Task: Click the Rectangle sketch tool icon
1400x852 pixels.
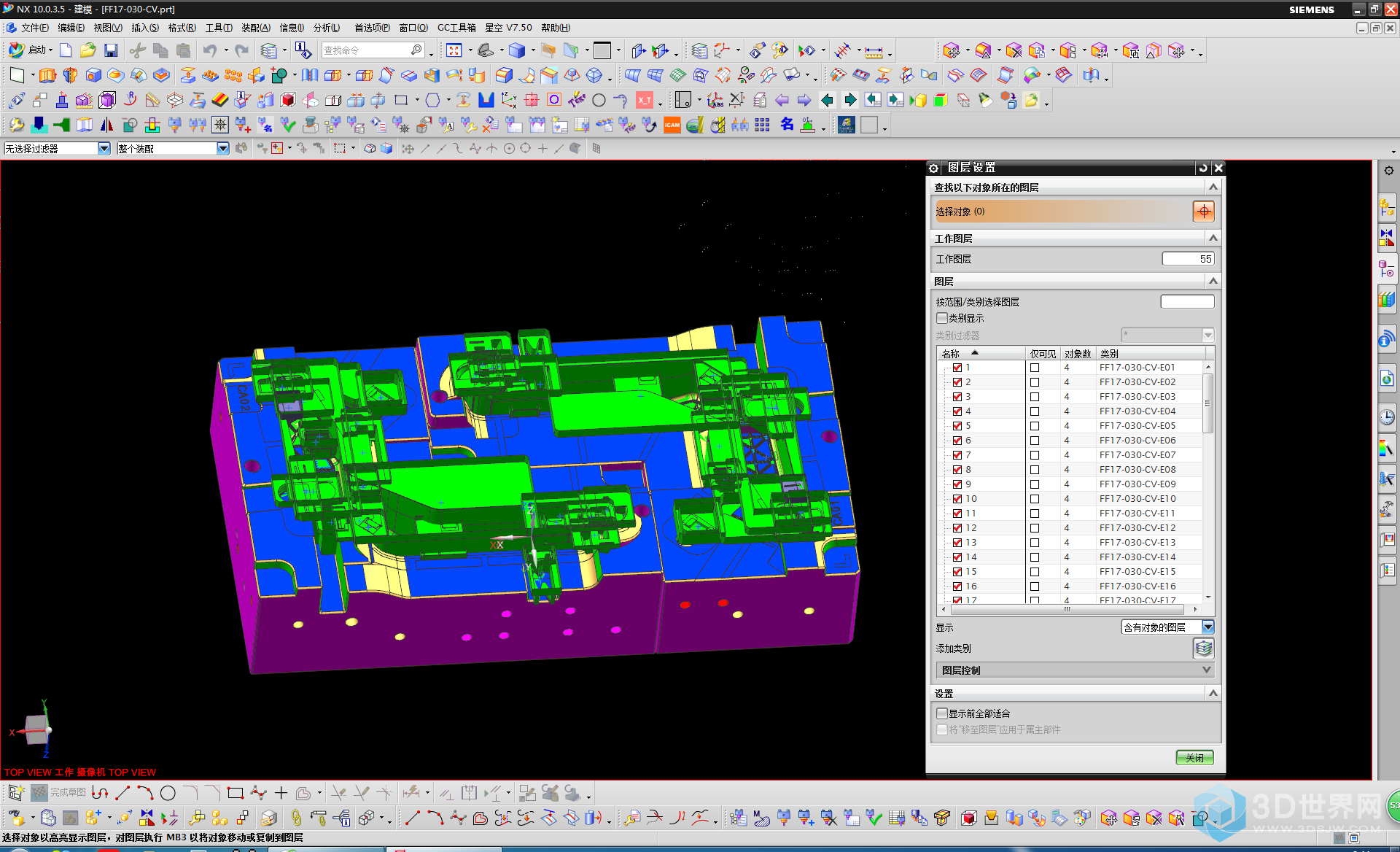Action: click(235, 793)
